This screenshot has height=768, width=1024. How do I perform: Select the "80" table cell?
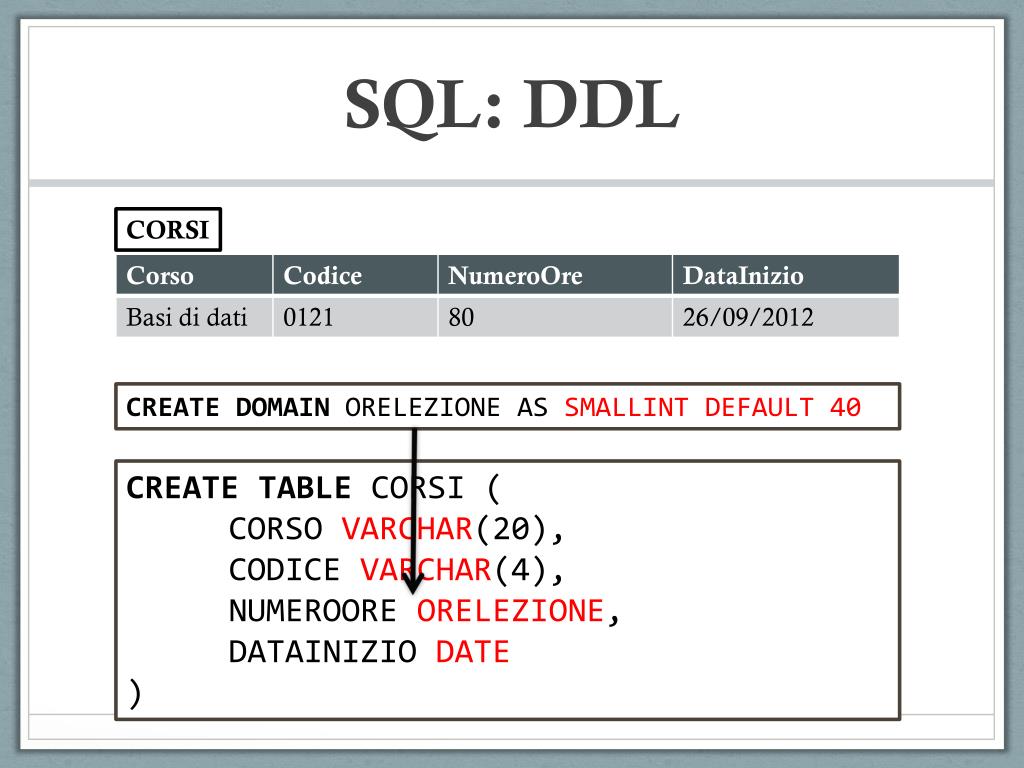pos(555,317)
